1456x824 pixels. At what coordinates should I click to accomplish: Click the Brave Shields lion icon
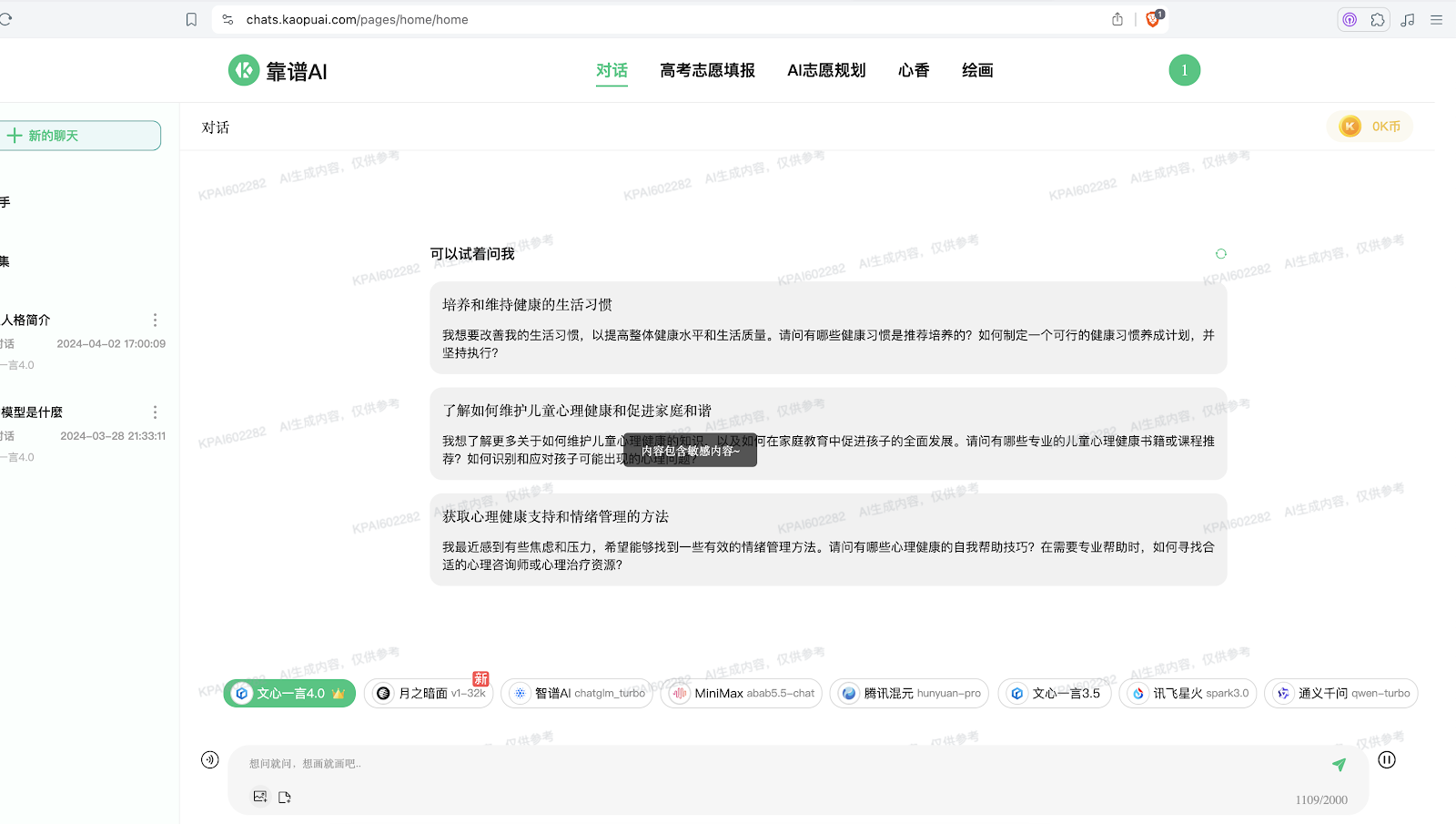pyautogui.click(x=1153, y=19)
